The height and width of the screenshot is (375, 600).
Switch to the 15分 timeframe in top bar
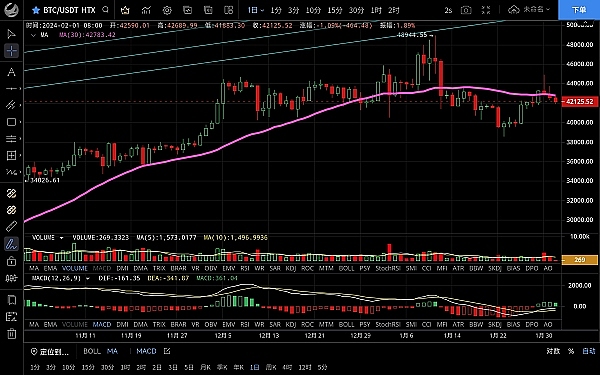(x=335, y=10)
